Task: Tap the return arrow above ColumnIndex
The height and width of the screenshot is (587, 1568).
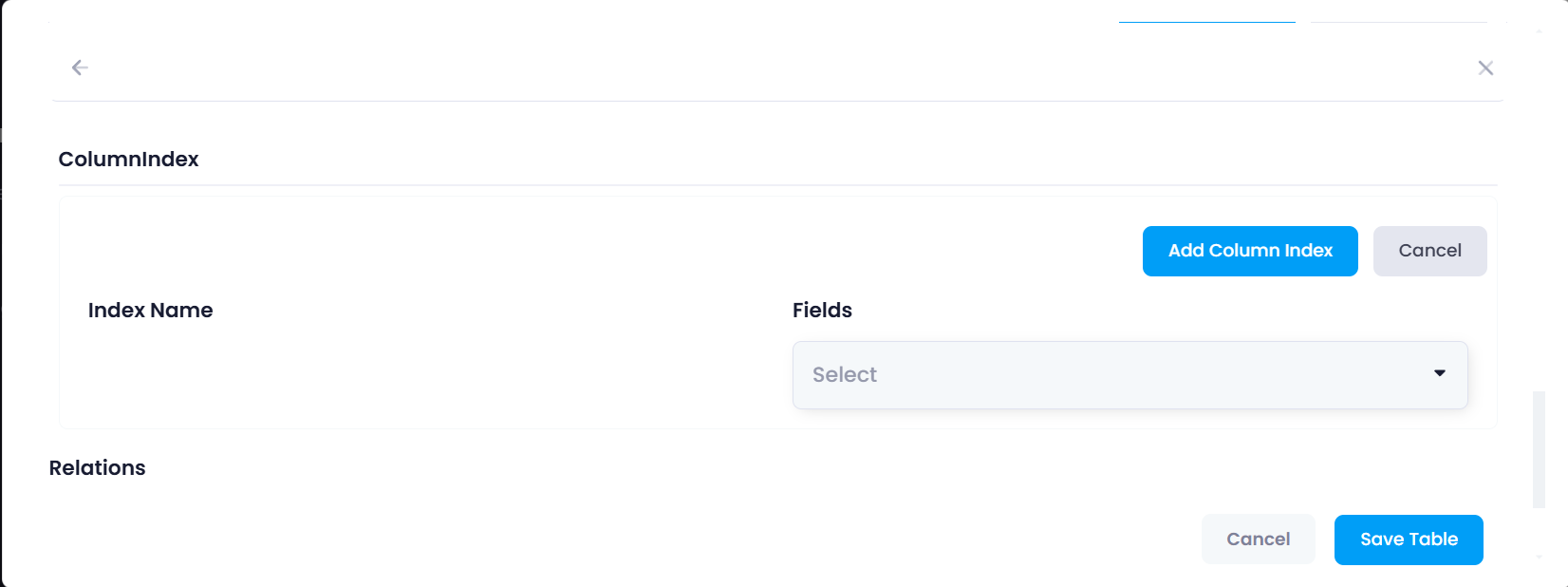Action: click(x=80, y=67)
